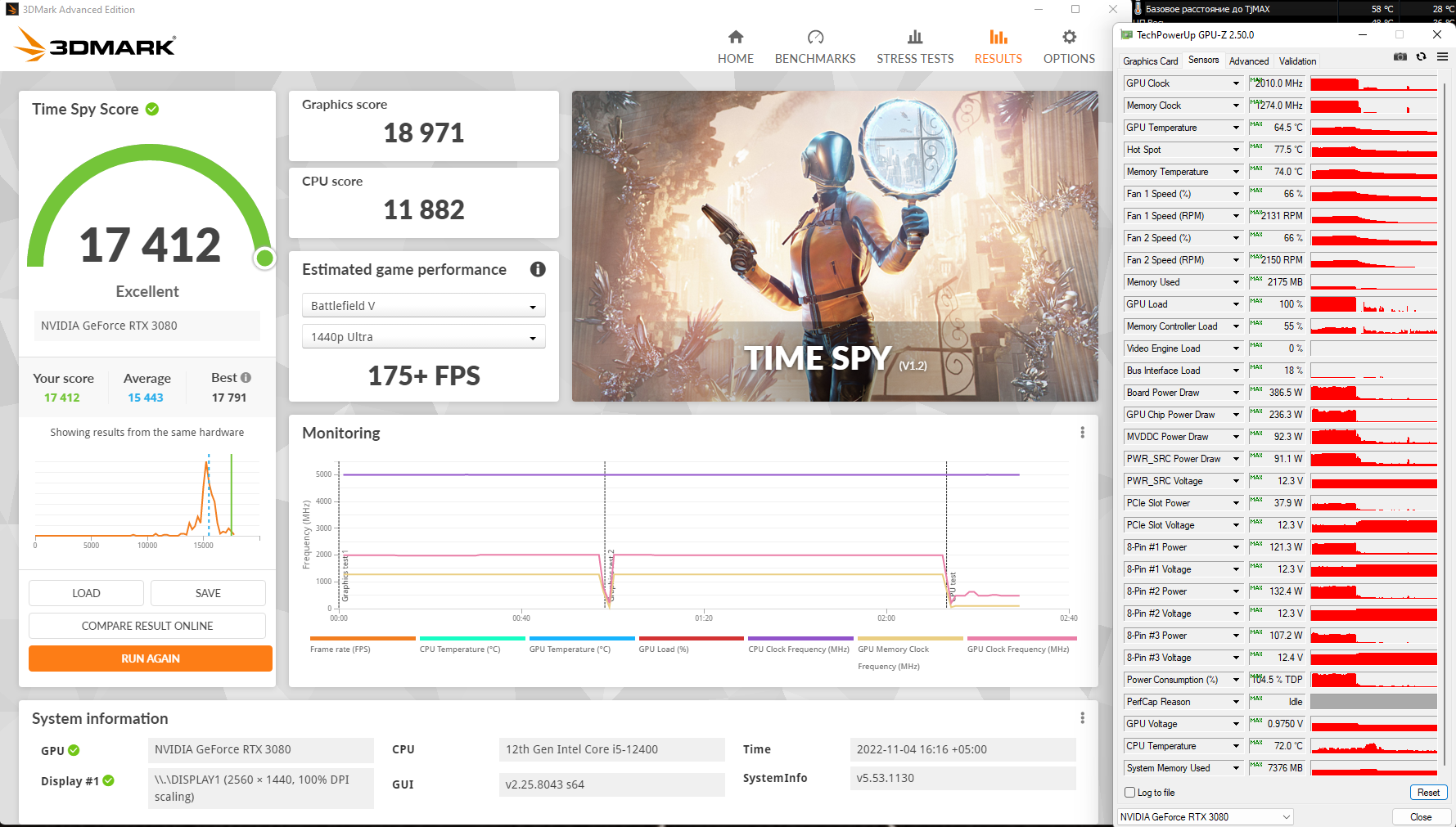Click the average score 15 443
Image resolution: width=1456 pixels, height=827 pixels.
[146, 398]
